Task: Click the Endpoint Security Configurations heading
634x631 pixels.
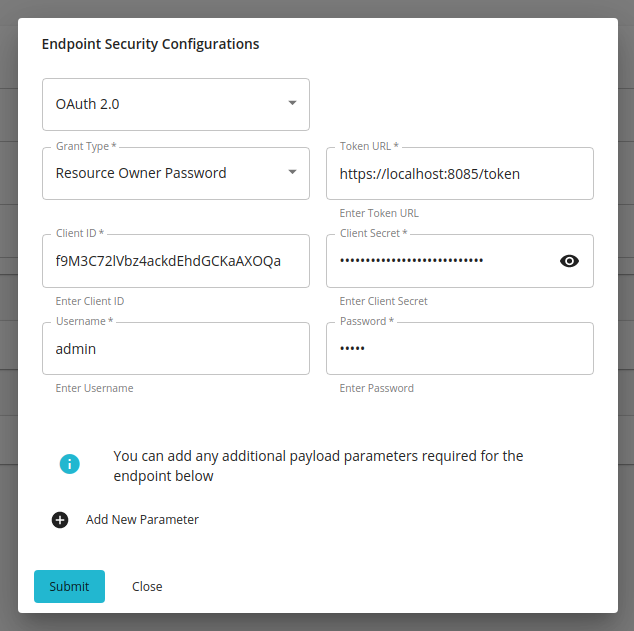Action: (x=150, y=44)
